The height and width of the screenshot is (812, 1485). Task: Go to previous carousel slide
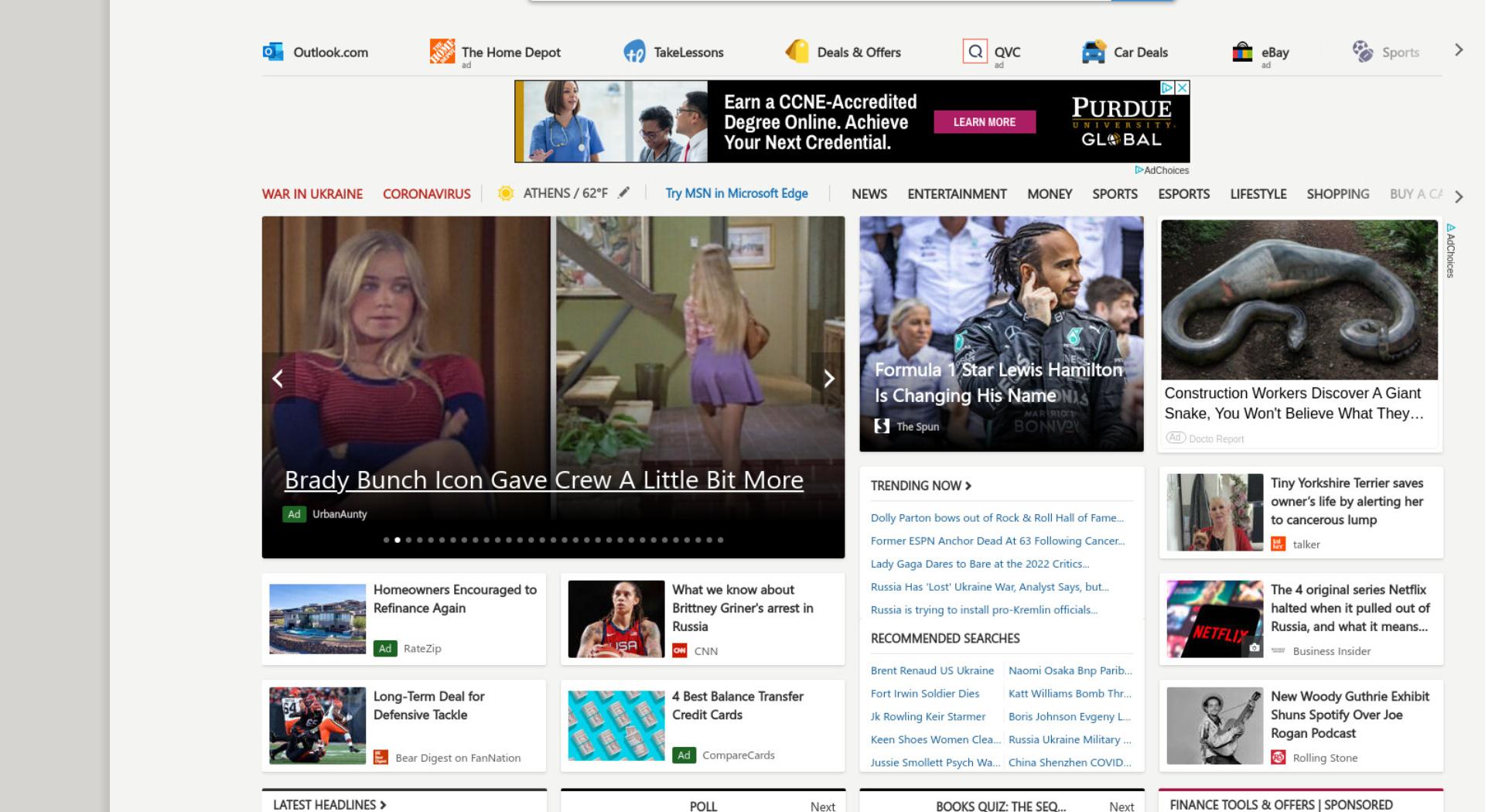(278, 378)
